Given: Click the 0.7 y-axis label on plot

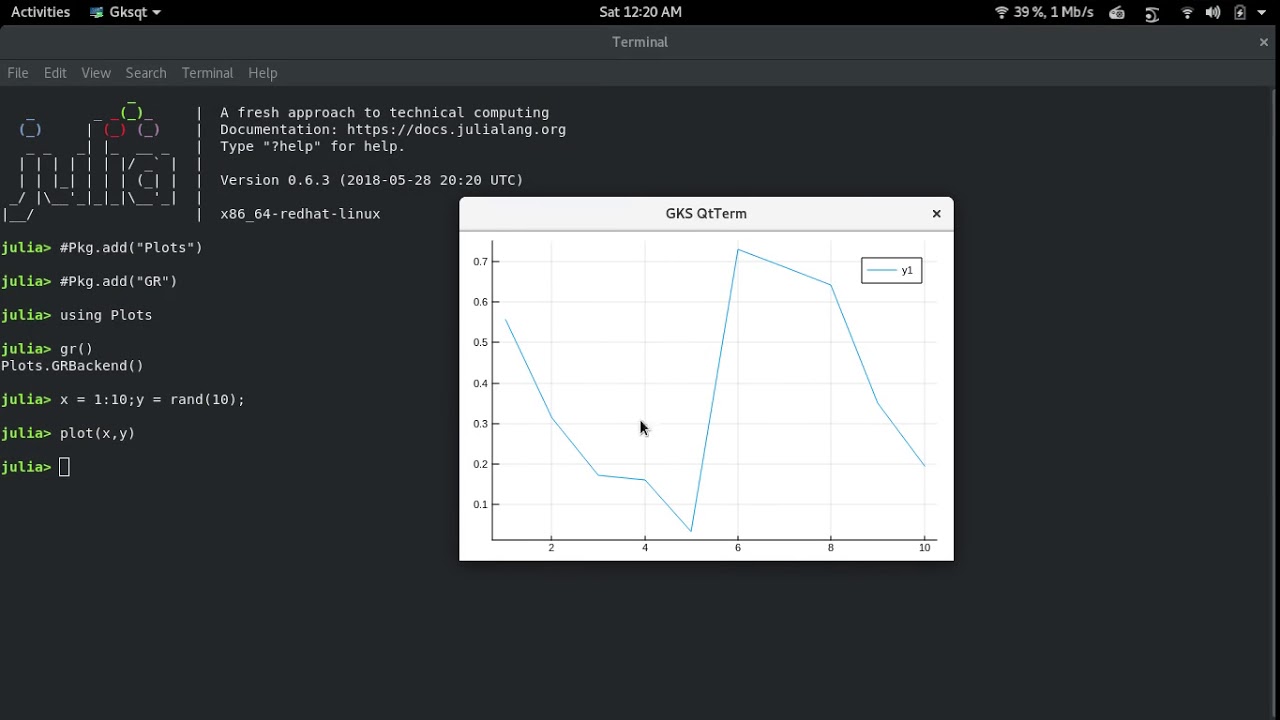Looking at the screenshot, I should coord(480,262).
